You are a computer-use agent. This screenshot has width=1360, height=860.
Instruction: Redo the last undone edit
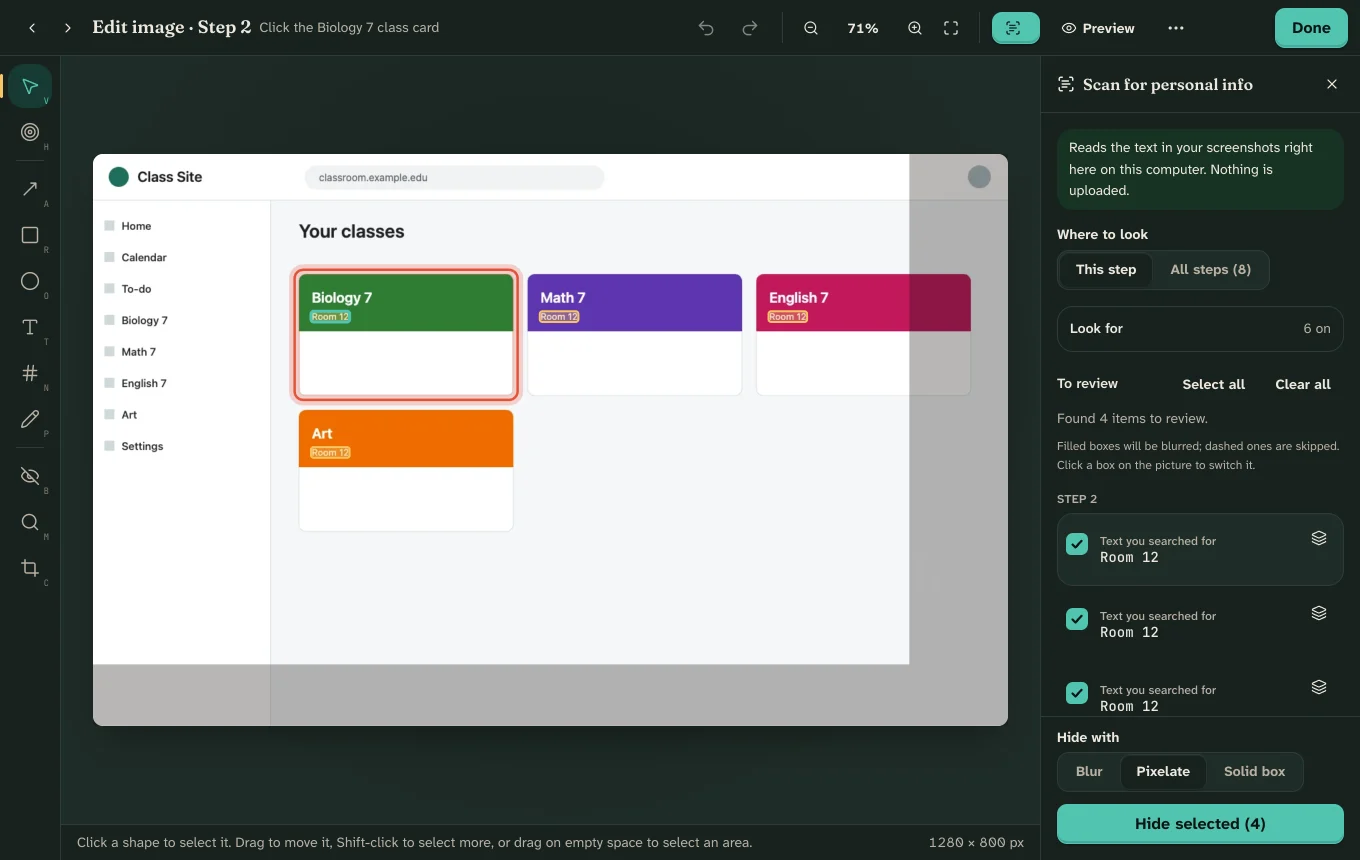(x=750, y=28)
